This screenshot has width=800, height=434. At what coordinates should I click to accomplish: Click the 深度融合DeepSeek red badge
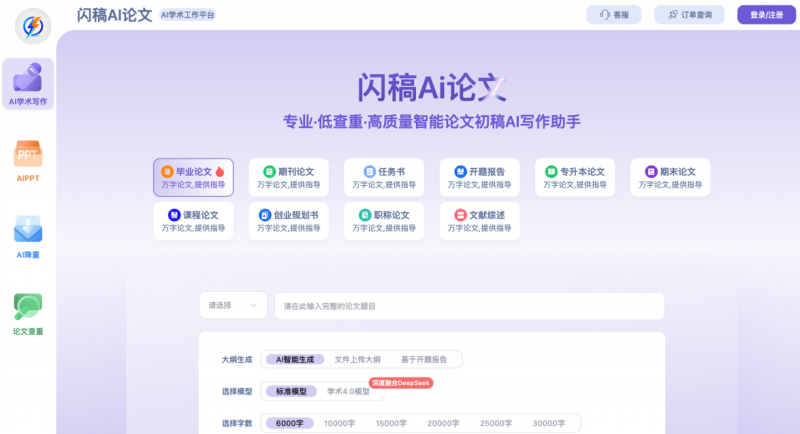(401, 383)
